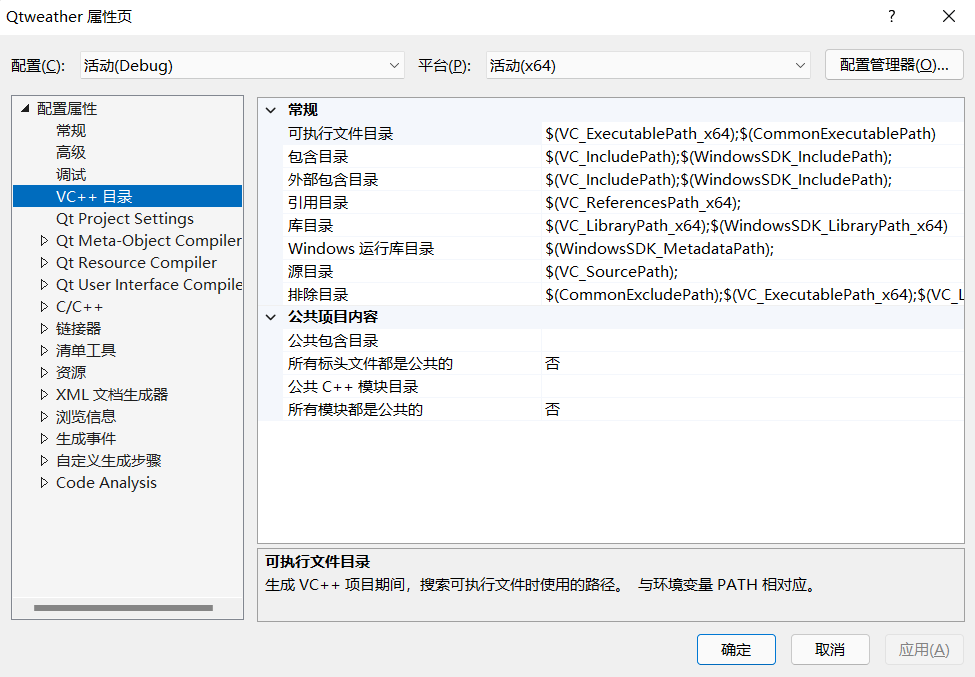Click the 应用 apply button
This screenshot has width=975, height=677.
(x=924, y=650)
